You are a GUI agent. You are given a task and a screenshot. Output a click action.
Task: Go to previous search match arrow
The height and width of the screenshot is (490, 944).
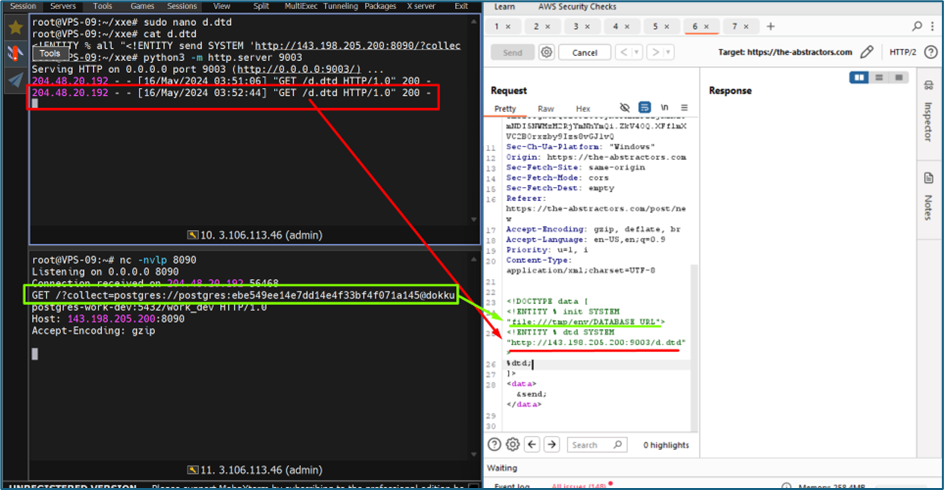pos(532,445)
